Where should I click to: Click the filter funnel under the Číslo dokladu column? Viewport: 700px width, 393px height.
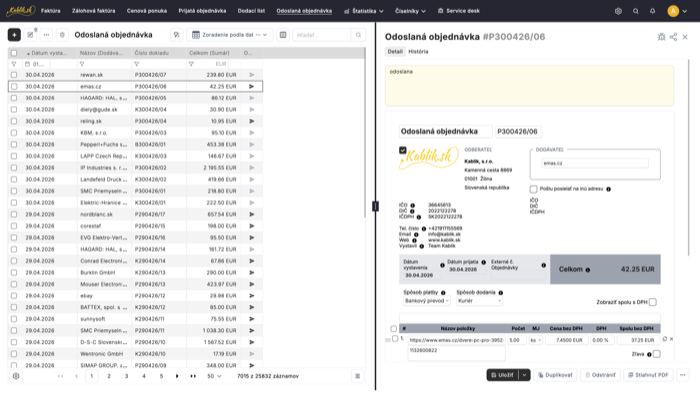click(137, 64)
